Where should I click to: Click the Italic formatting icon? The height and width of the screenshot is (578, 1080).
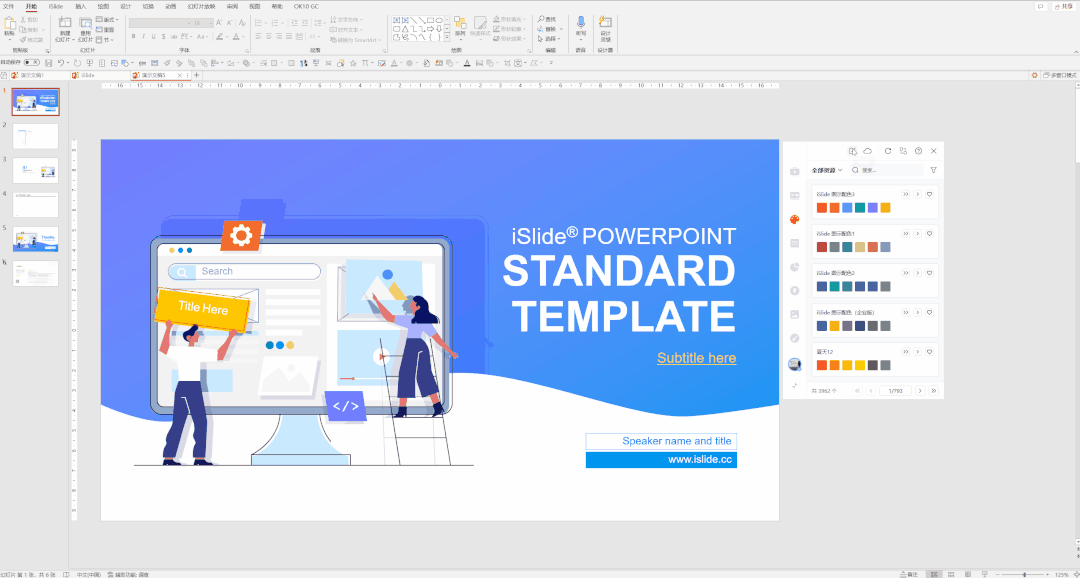(143, 37)
